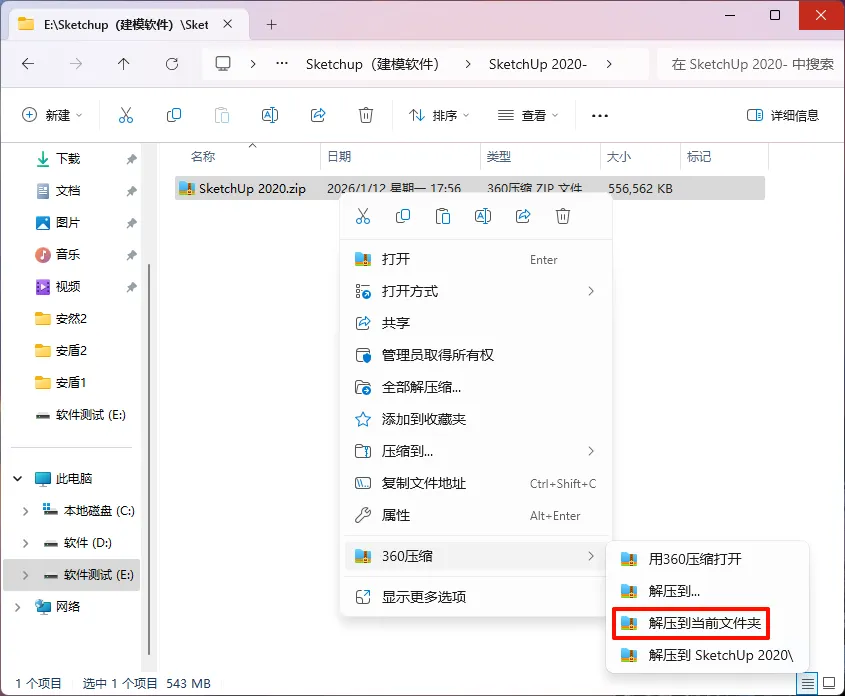Open the toolbar See more ellipsis menu

pyautogui.click(x=600, y=115)
